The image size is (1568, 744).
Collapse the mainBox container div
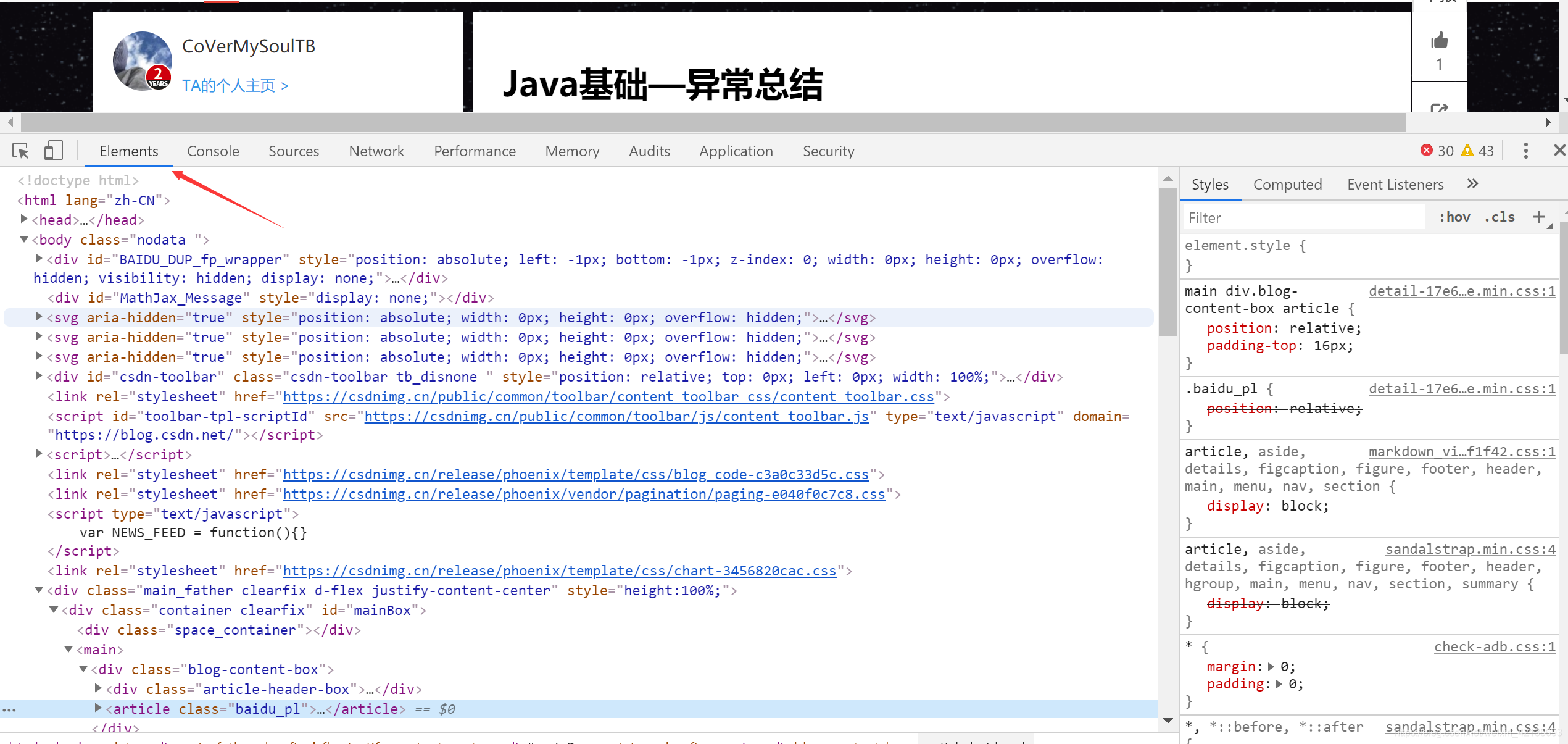click(54, 609)
